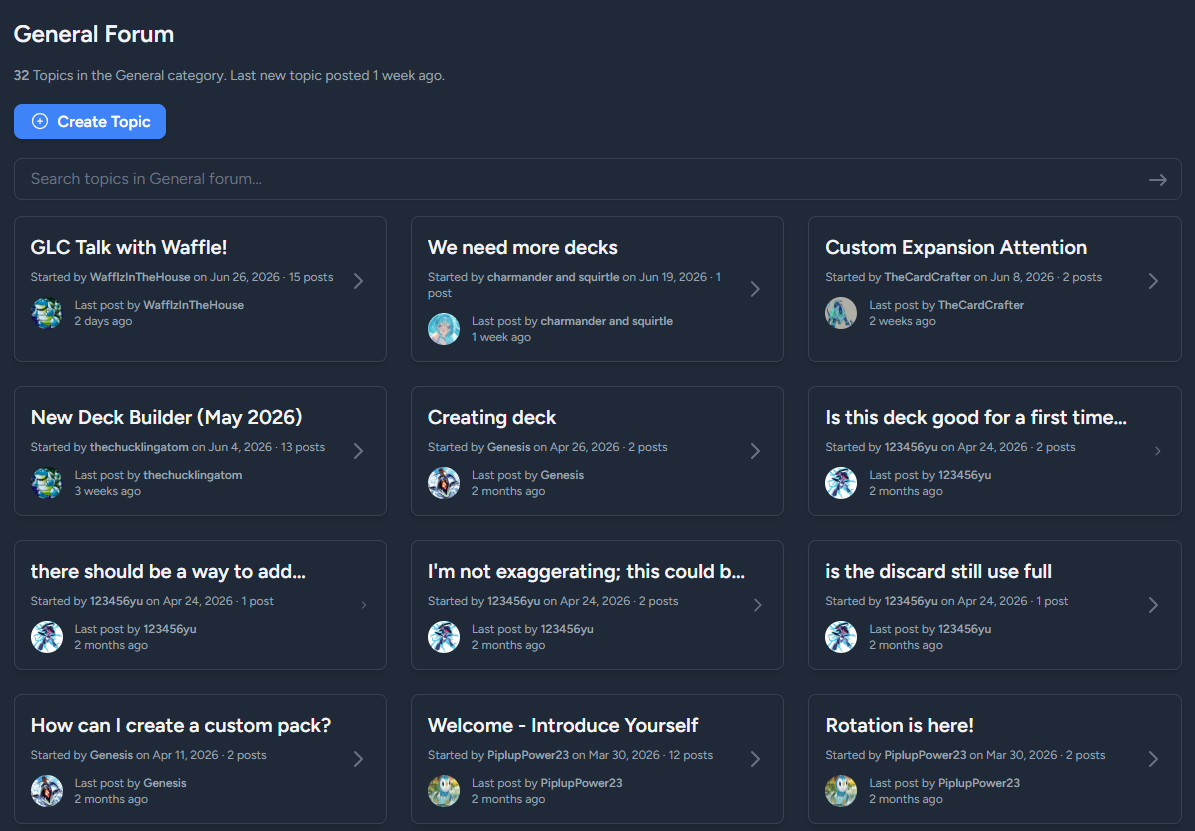
Task: Click WafflzInTheHouse avatar in GLC Talk card
Action: pos(46,313)
